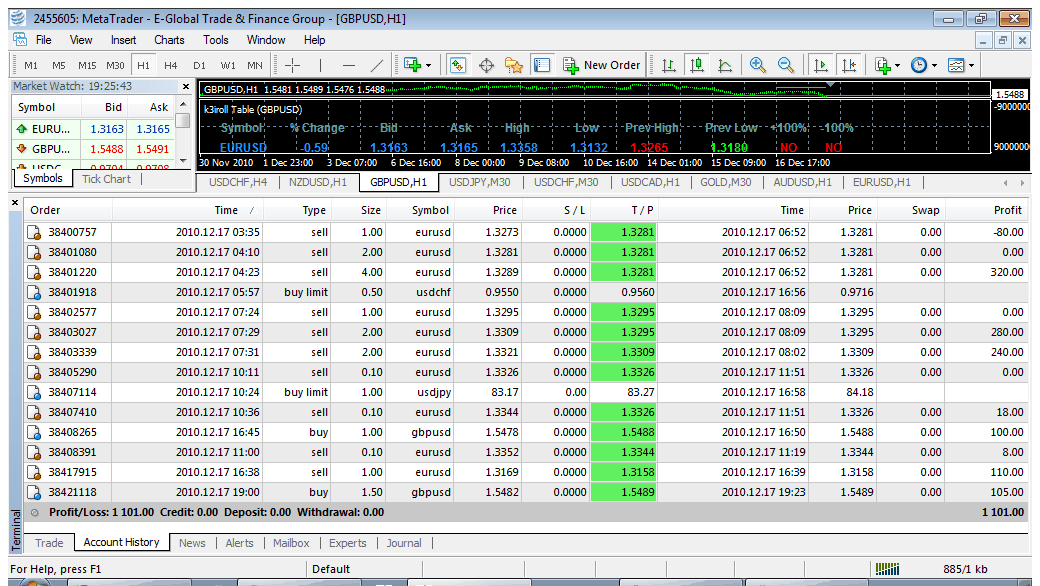
Task: Switch to USDJPY,M30 chart tab
Action: (480, 182)
